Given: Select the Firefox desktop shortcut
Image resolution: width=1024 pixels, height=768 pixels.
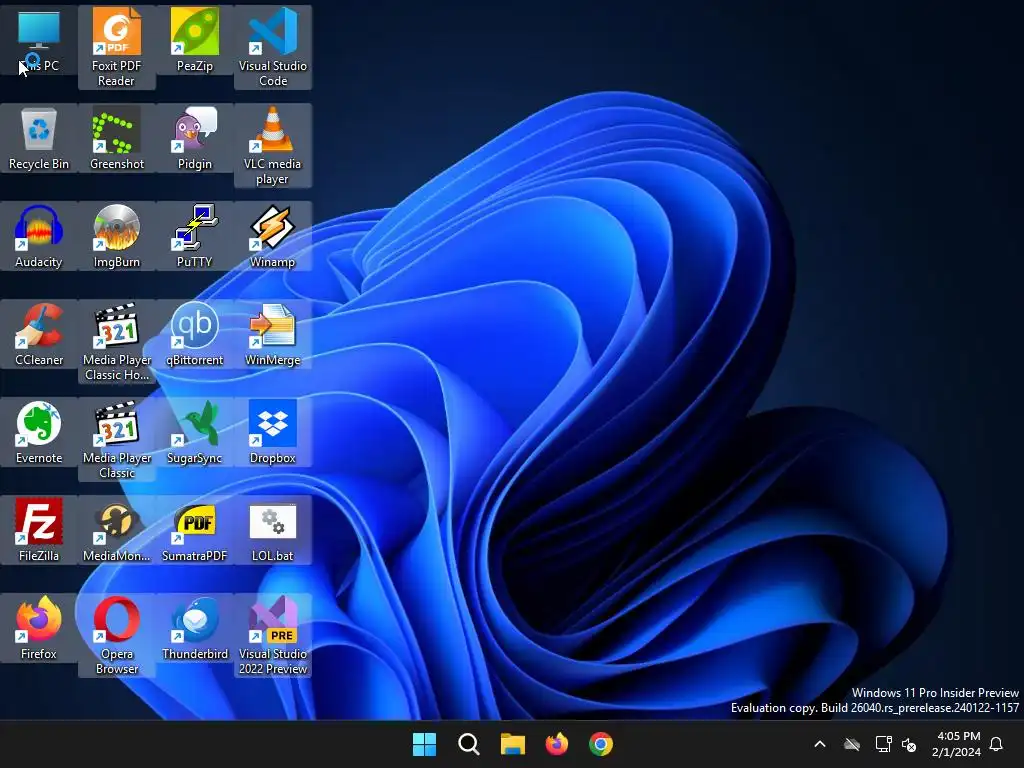Looking at the screenshot, I should 39,628.
